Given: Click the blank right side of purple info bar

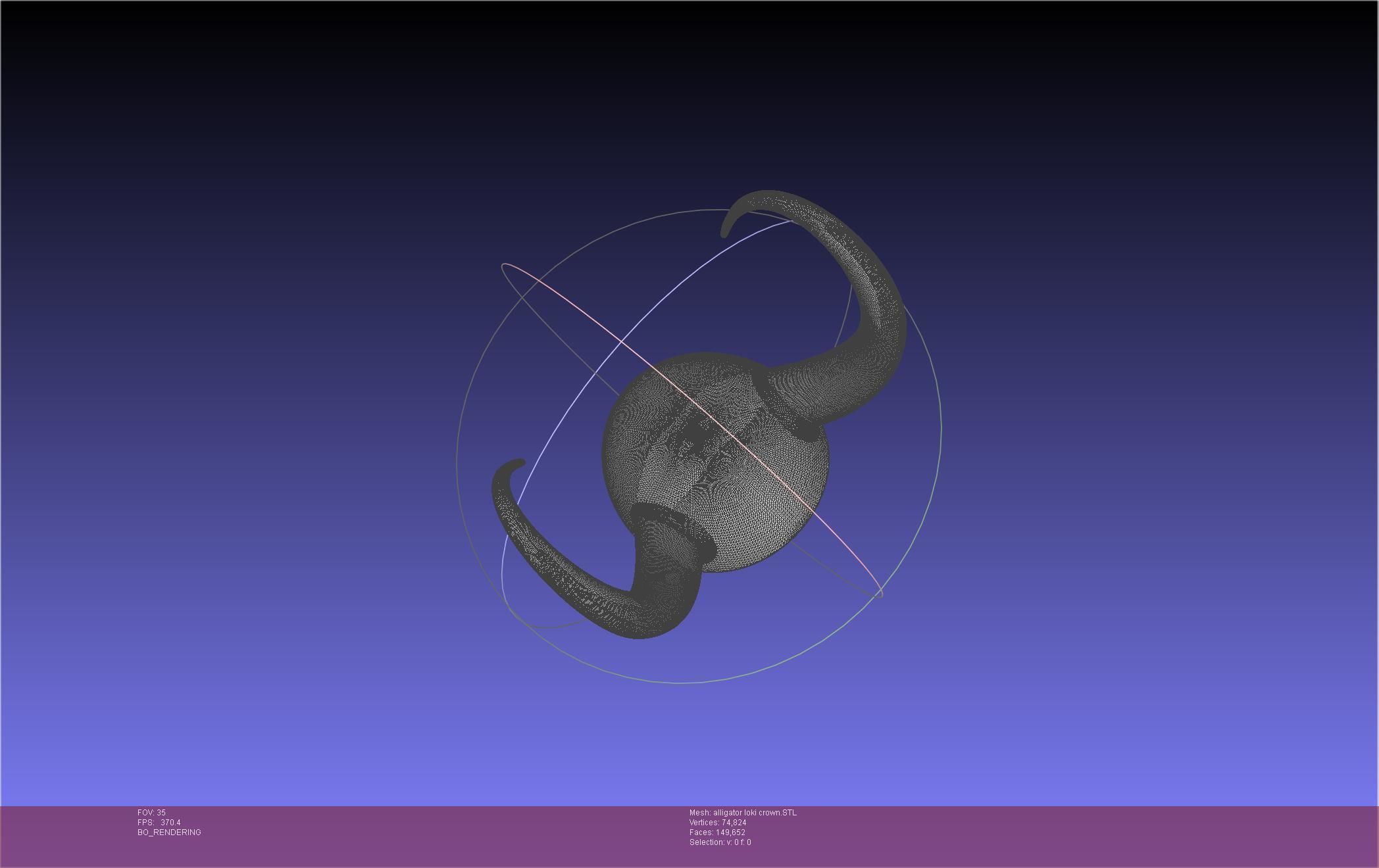Looking at the screenshot, I should click(1118, 835).
